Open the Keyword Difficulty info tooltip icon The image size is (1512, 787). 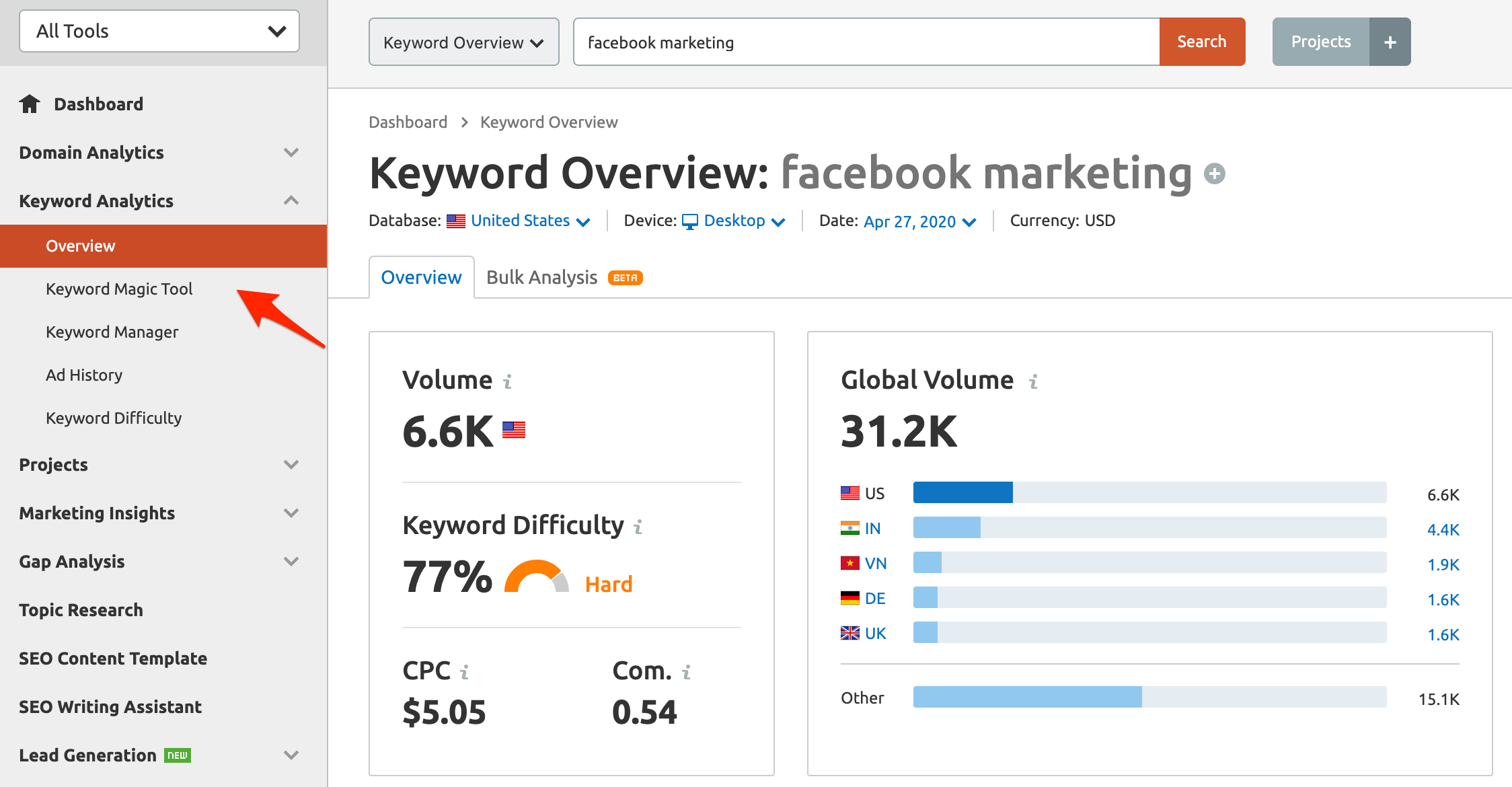[x=638, y=527]
